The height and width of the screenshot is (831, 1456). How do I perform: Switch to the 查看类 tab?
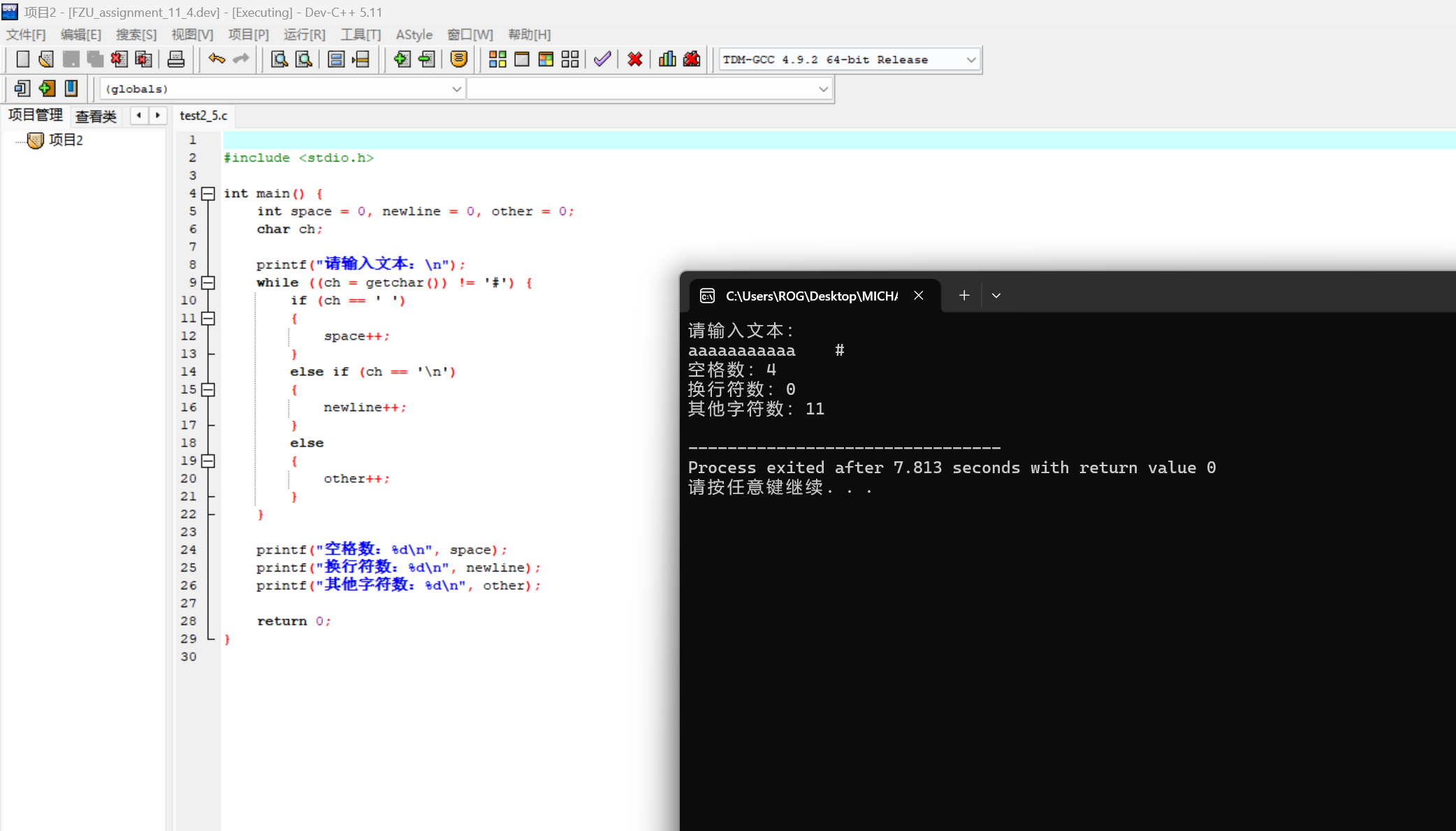click(x=96, y=116)
